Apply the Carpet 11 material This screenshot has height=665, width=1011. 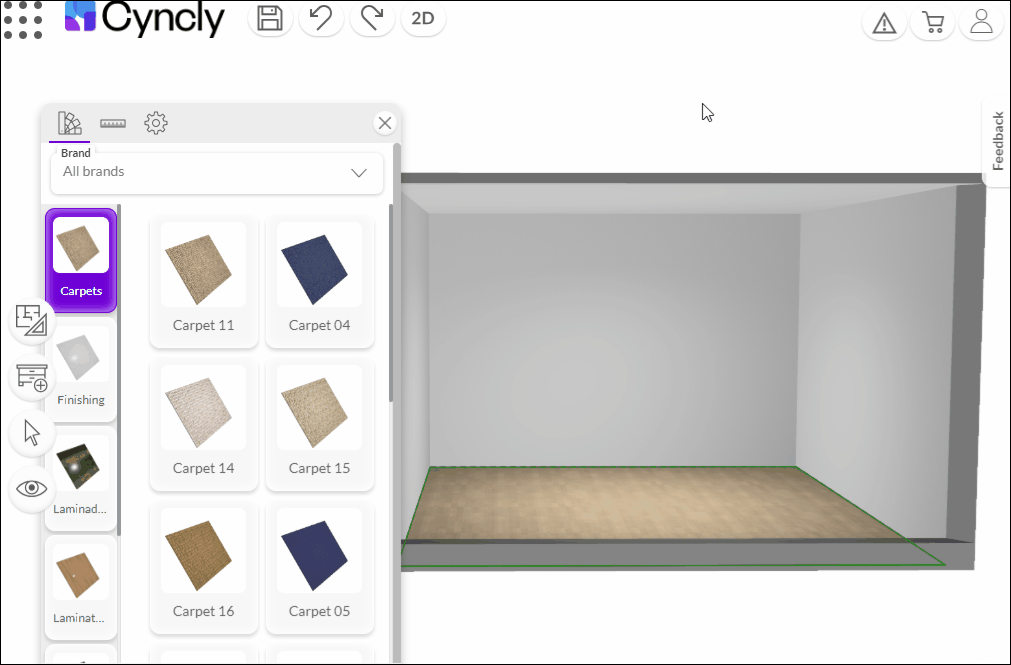(204, 282)
